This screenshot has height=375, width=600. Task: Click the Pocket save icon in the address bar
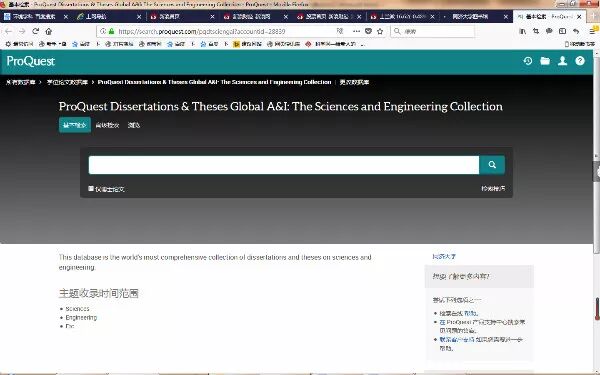(368, 31)
